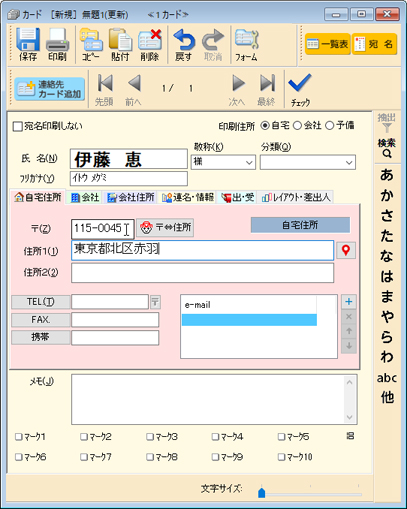The image size is (407, 509).
Task: Click the 印刷 printer icon
Action: tap(57, 40)
